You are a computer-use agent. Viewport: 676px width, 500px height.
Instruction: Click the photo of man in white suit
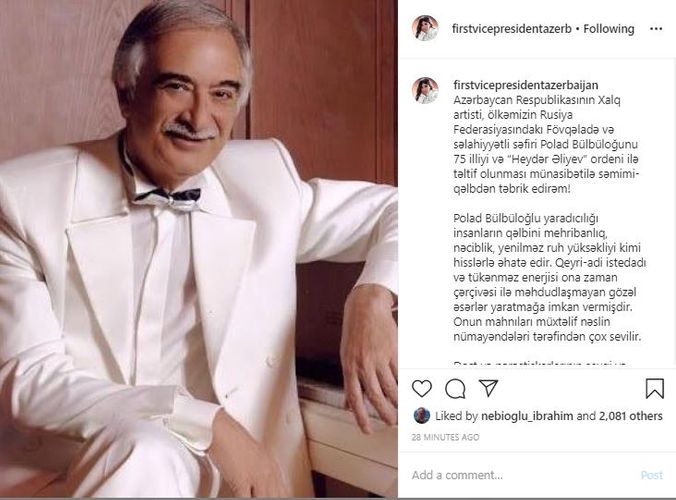199,249
